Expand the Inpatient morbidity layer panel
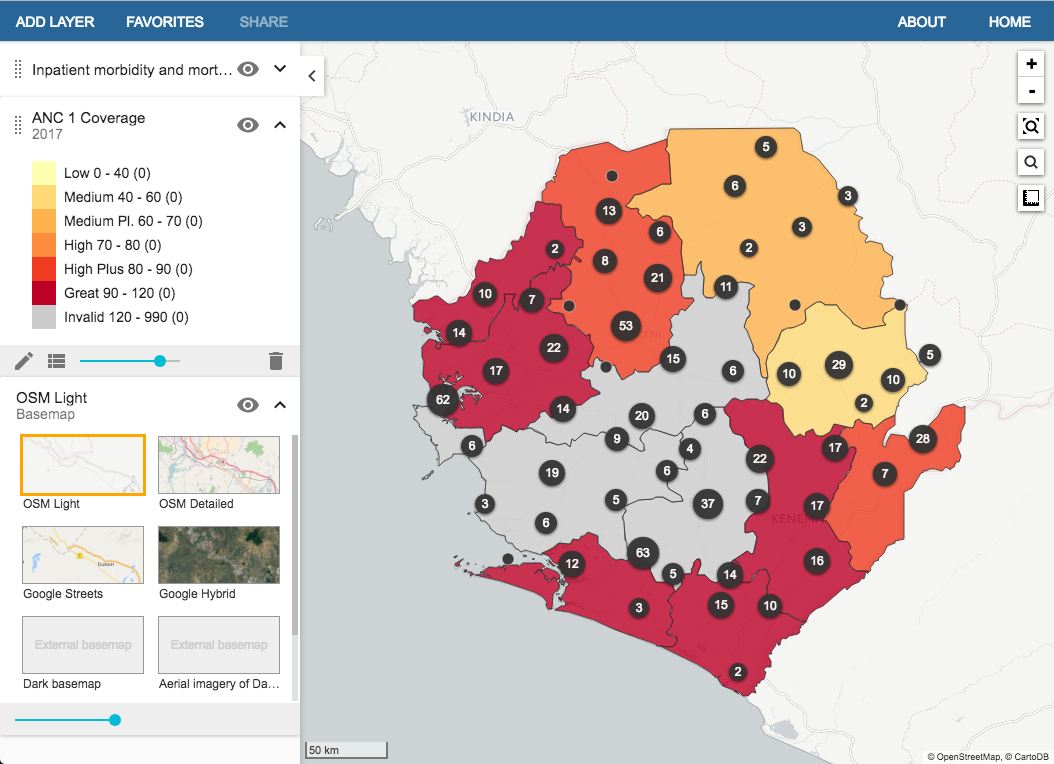Image resolution: width=1054 pixels, height=764 pixels. [x=281, y=69]
